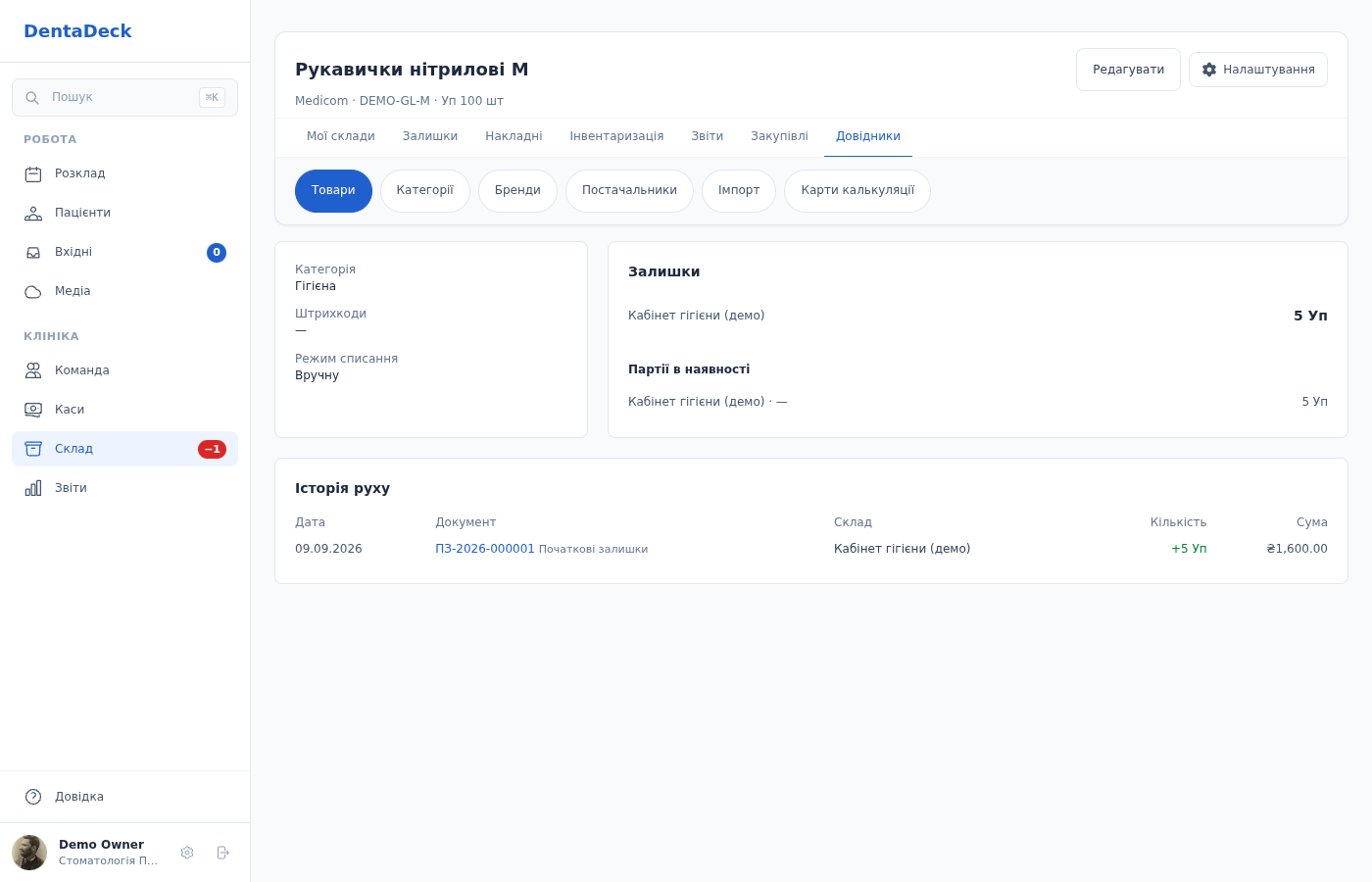This screenshot has width=1372, height=882.
Task: Click the Demo Owner avatar photo
Action: pos(29,853)
